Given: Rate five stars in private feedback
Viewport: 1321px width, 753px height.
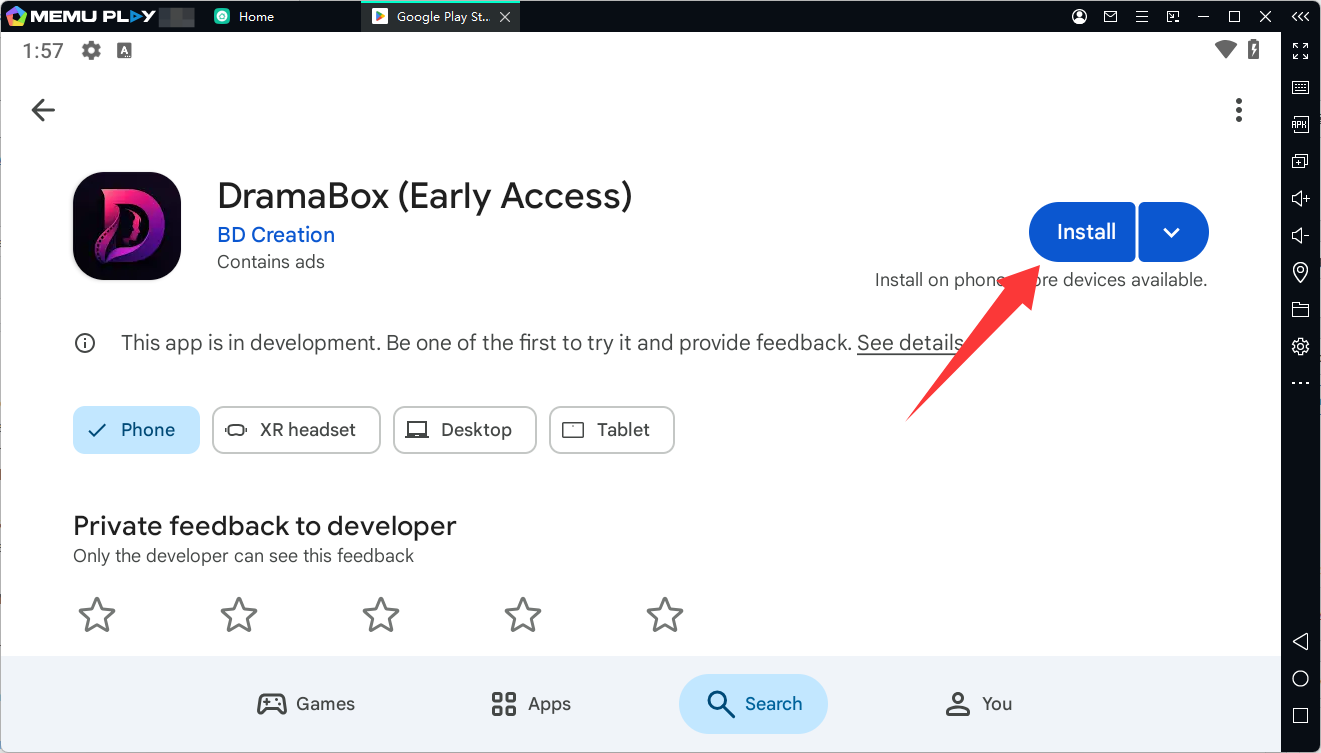Looking at the screenshot, I should (x=665, y=615).
